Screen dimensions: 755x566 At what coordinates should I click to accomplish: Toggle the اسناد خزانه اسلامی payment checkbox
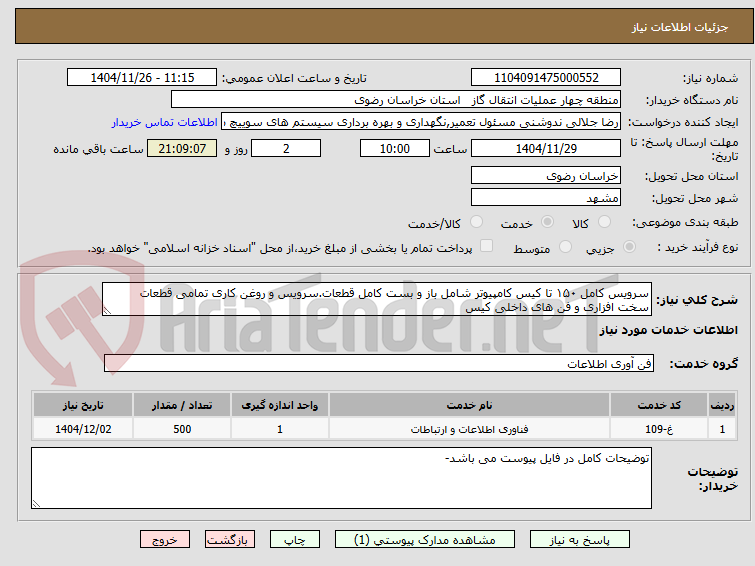click(487, 246)
